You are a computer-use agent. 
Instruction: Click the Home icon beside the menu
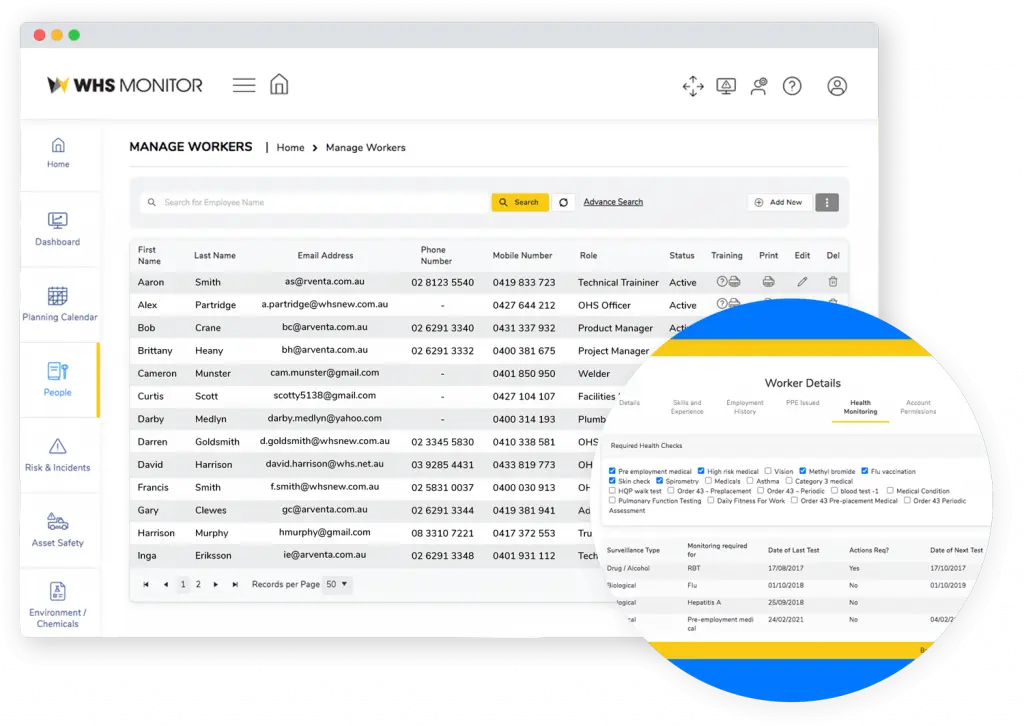[279, 85]
